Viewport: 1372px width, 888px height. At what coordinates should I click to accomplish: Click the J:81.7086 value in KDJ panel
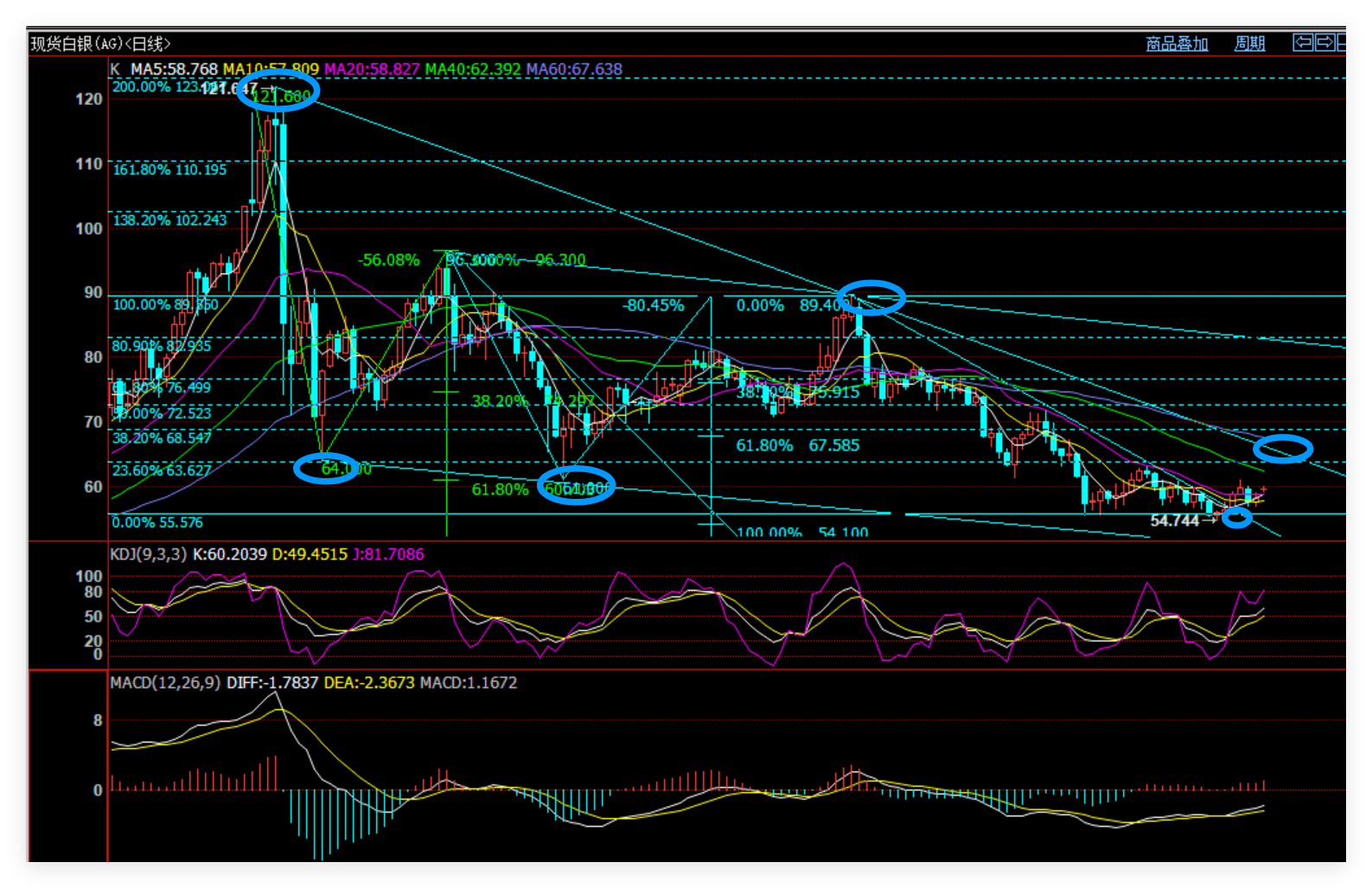tap(388, 554)
